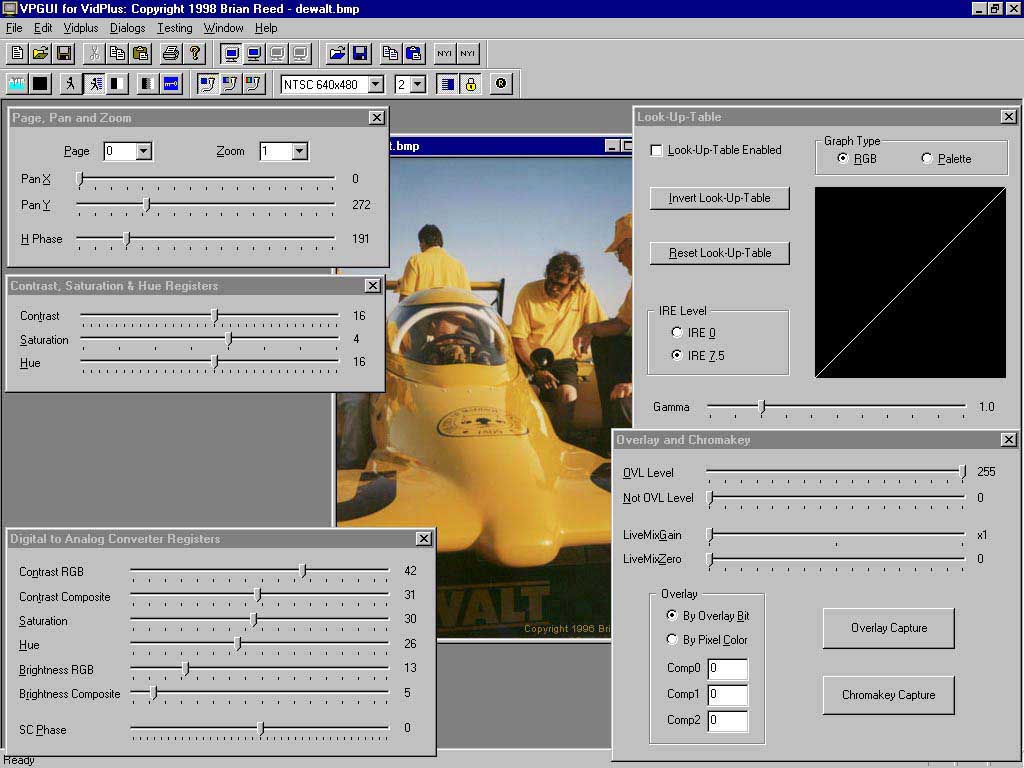This screenshot has height=768, width=1024.
Task: Choose the IRE 0 radio option
Action: coord(677,332)
